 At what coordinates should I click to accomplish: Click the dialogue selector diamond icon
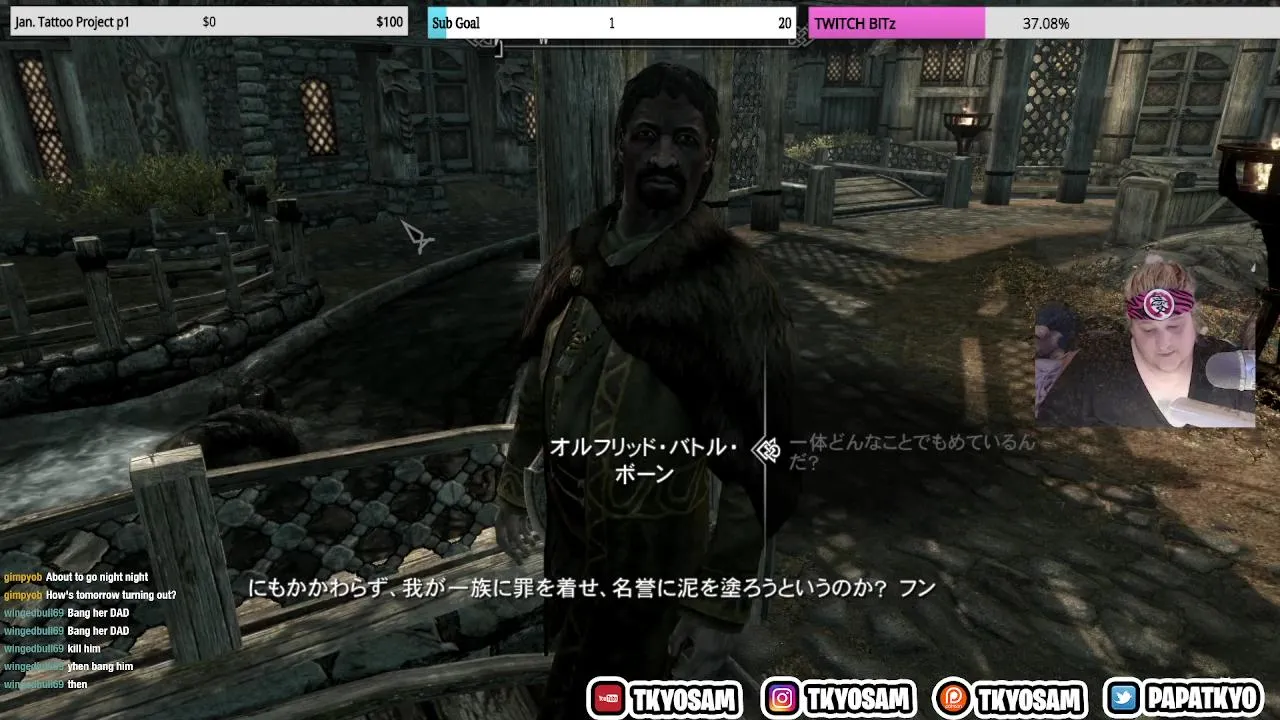[x=767, y=450]
